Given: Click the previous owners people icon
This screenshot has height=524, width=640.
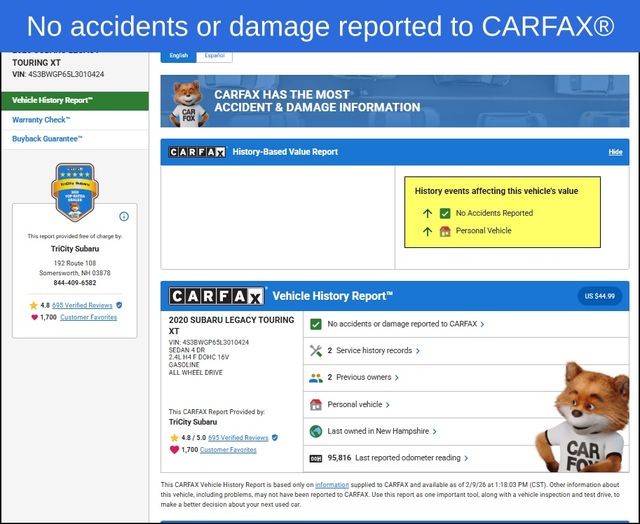Looking at the screenshot, I should pos(316,378).
